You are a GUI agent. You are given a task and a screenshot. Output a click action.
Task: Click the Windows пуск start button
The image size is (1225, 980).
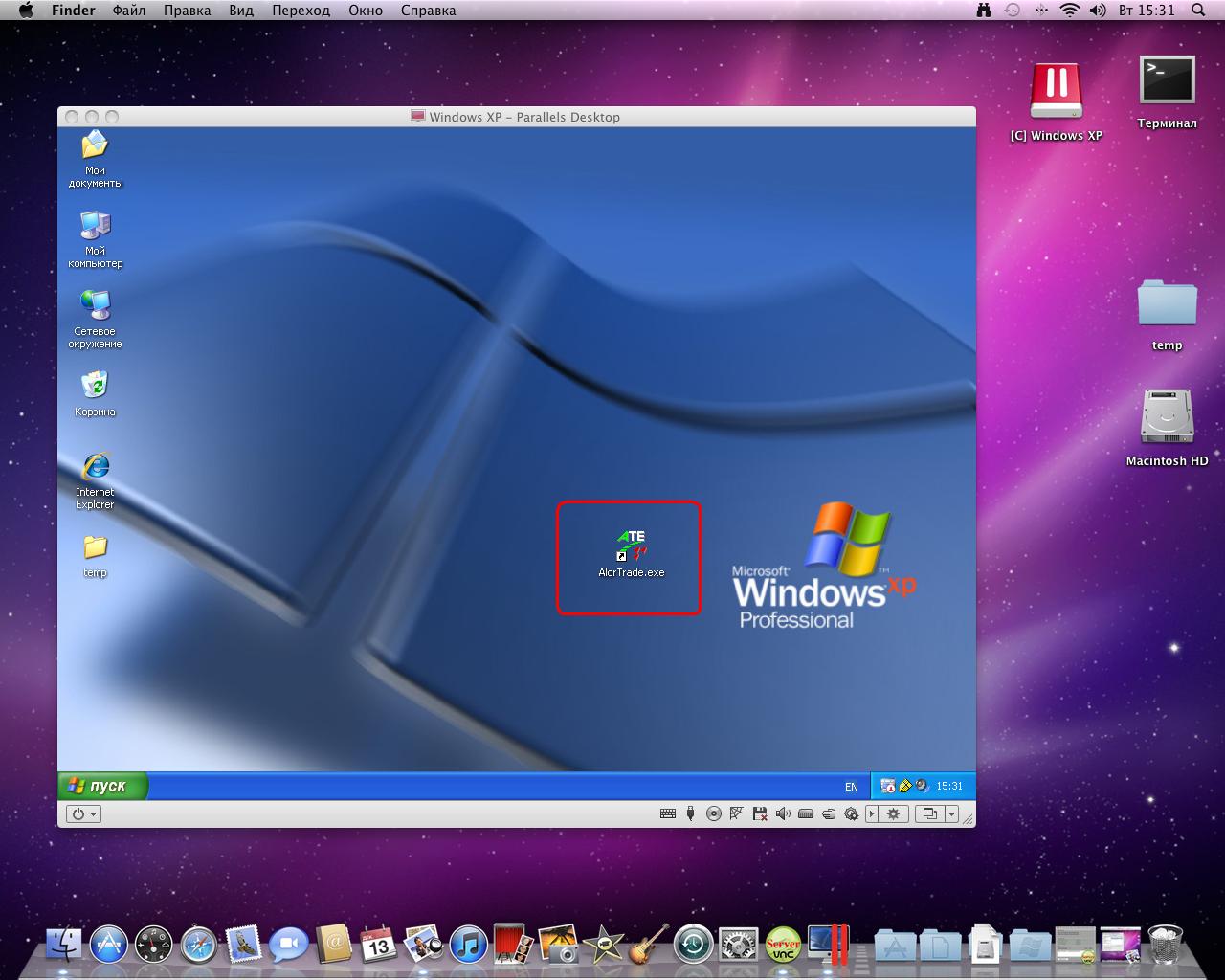103,786
